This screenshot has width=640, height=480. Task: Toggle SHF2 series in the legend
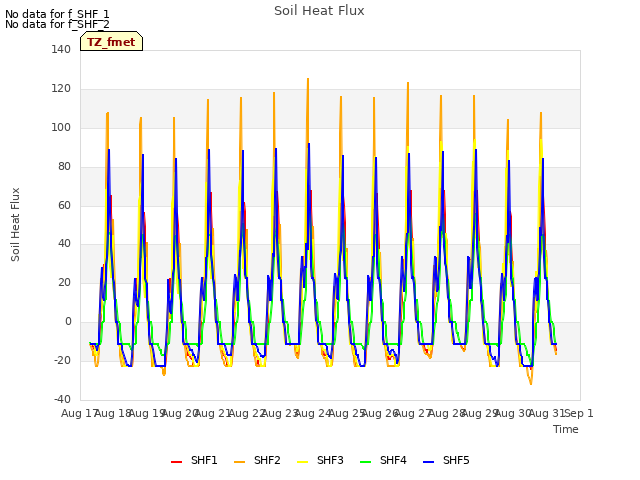(257, 460)
